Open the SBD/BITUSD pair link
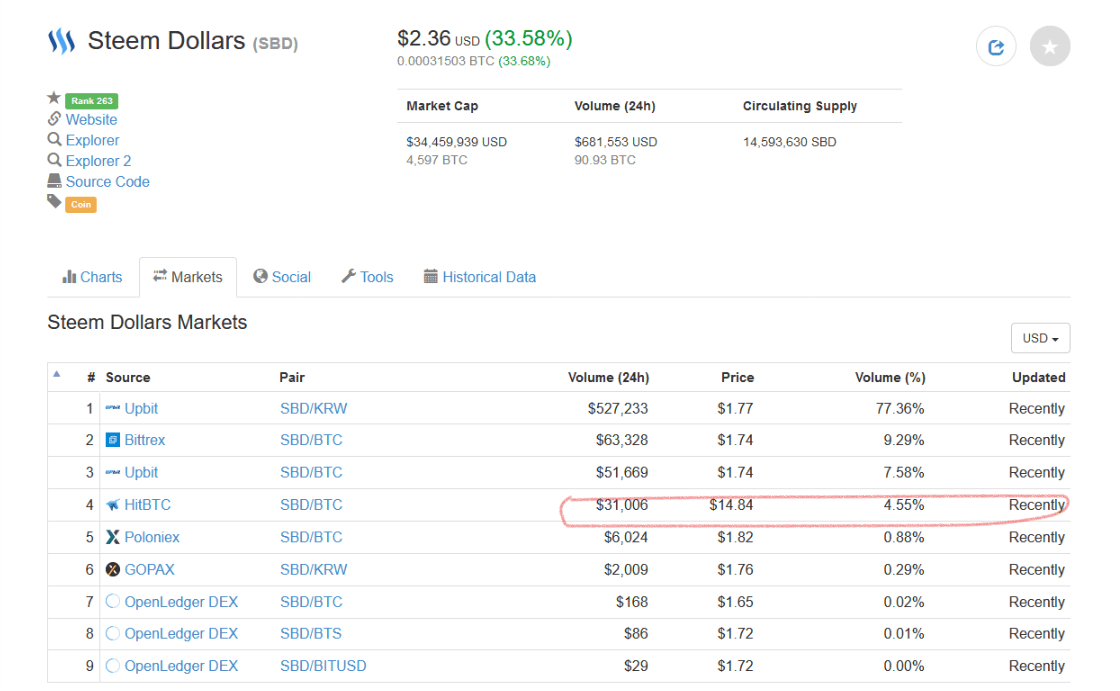This screenshot has width=1120, height=691. tap(323, 666)
